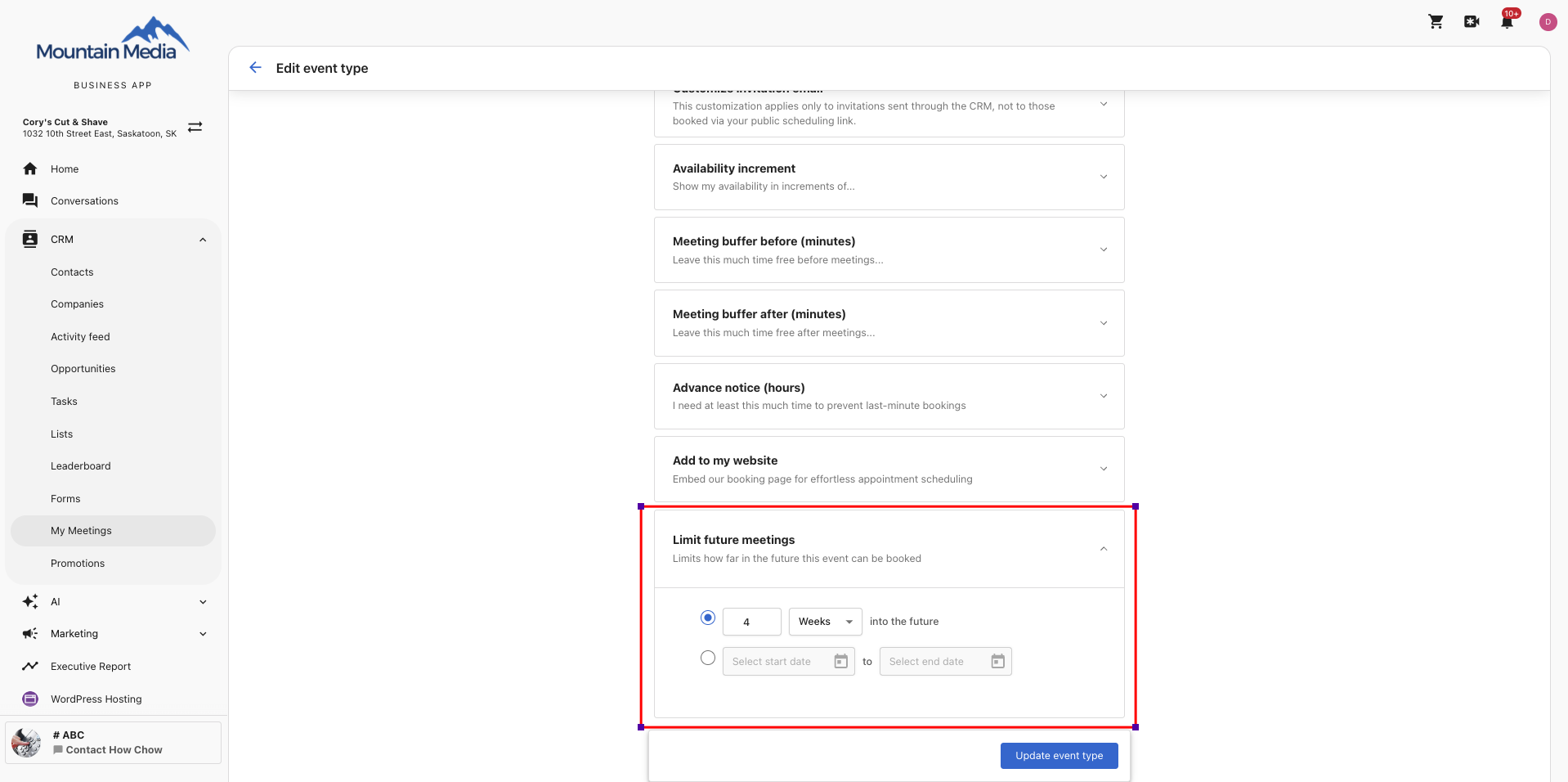Open the user profile avatar D
The height and width of the screenshot is (782, 1568).
1548,22
